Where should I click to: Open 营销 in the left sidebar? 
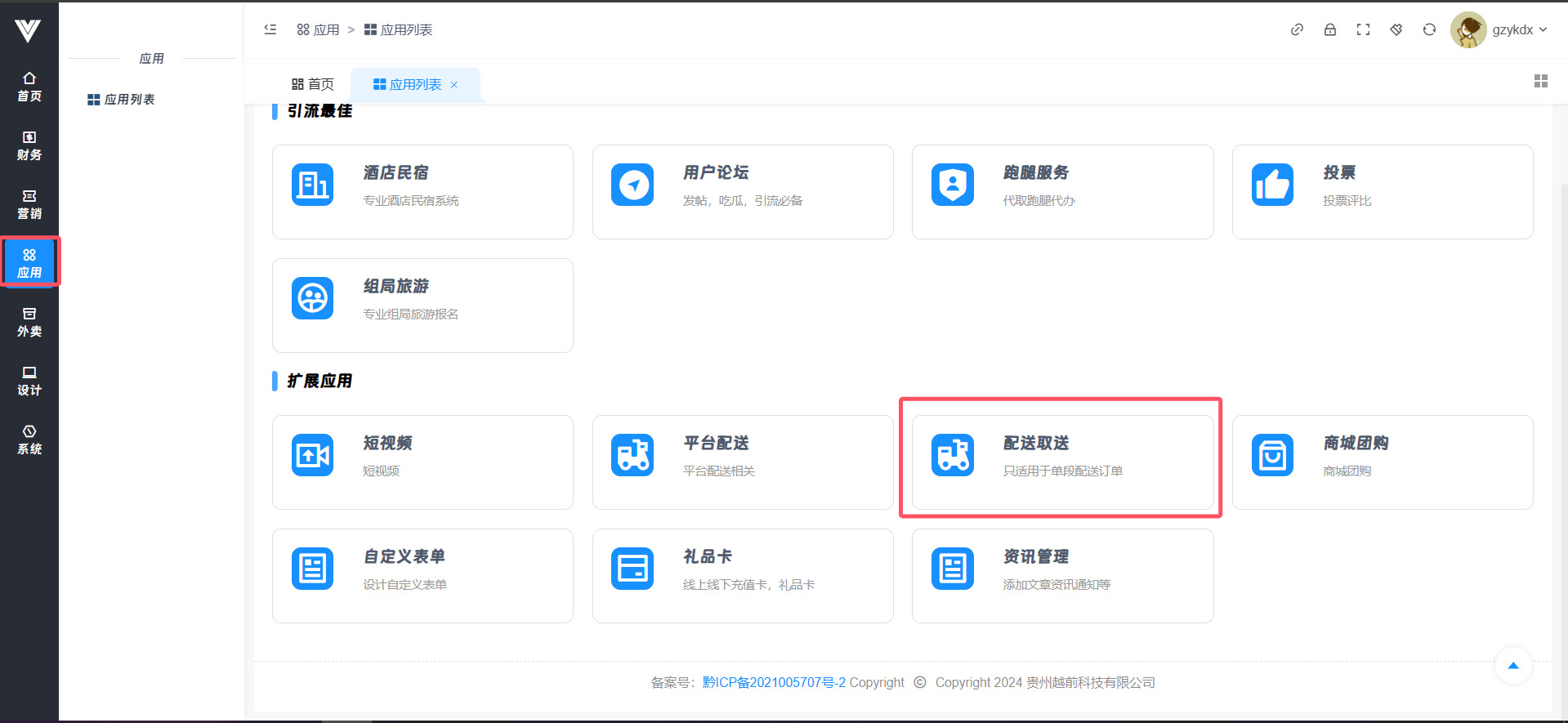[29, 204]
